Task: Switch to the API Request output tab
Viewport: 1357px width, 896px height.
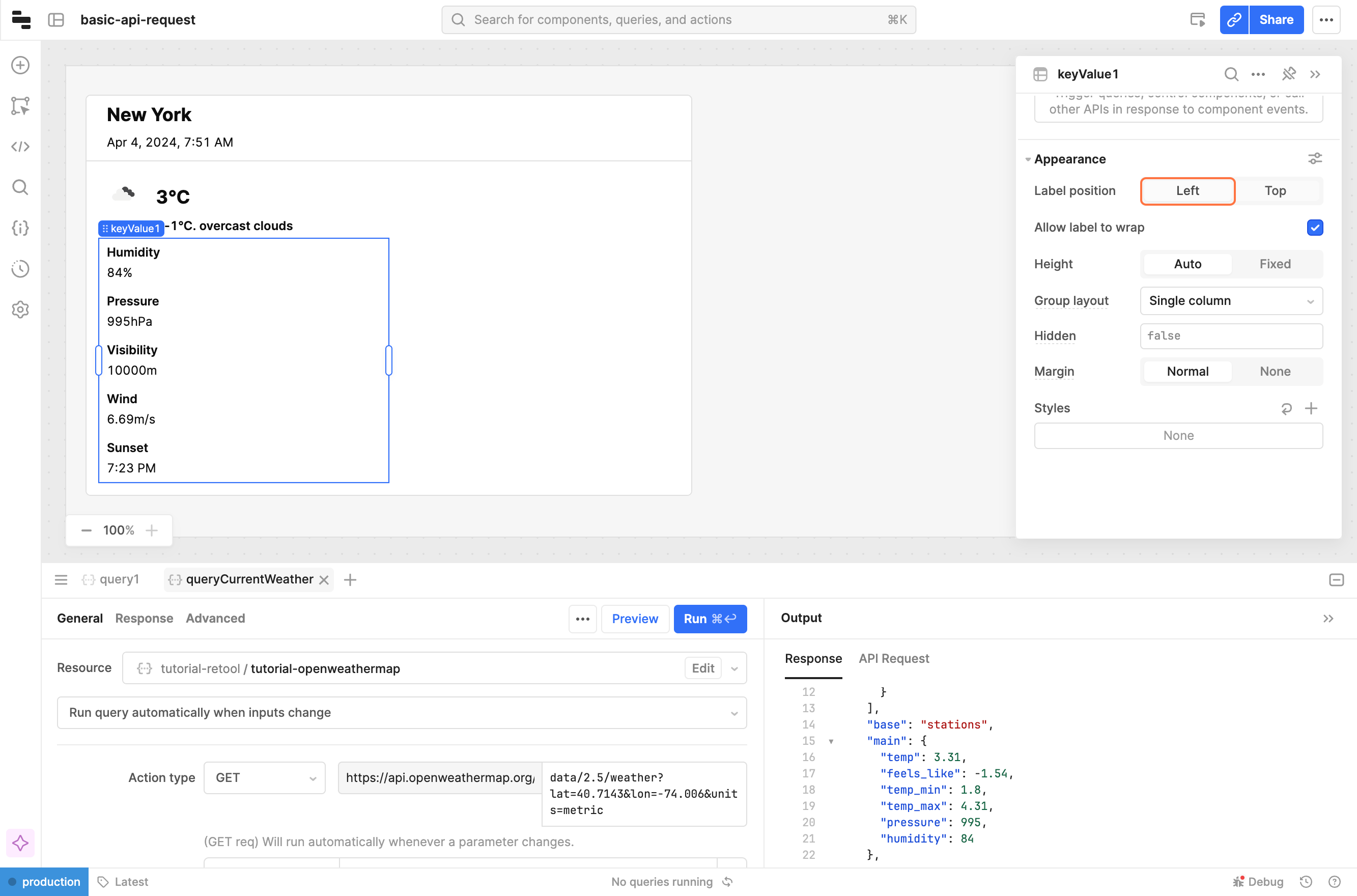Action: 894,658
